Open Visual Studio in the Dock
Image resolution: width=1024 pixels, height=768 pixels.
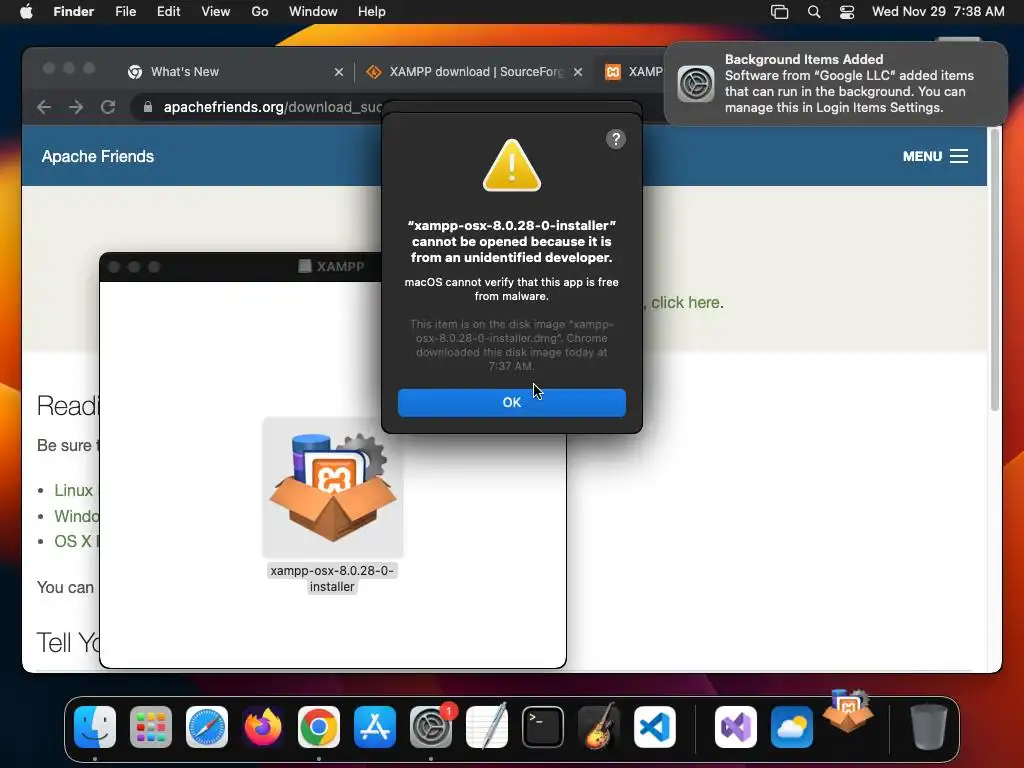[x=736, y=726]
